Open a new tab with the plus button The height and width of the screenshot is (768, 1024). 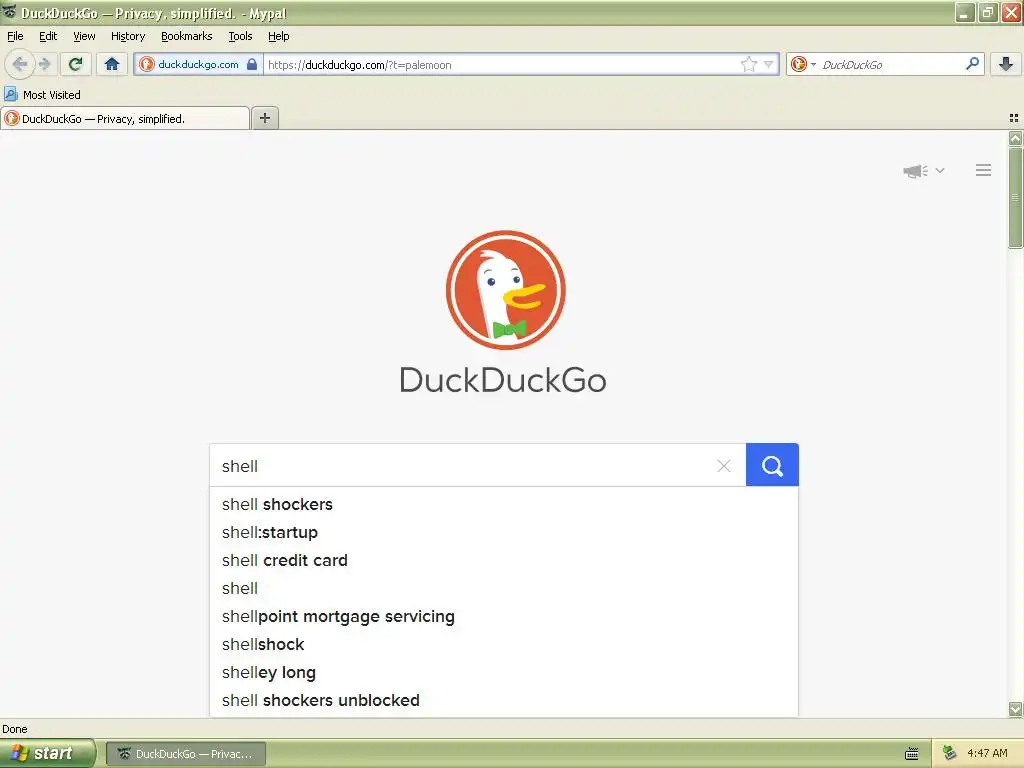pyautogui.click(x=264, y=118)
